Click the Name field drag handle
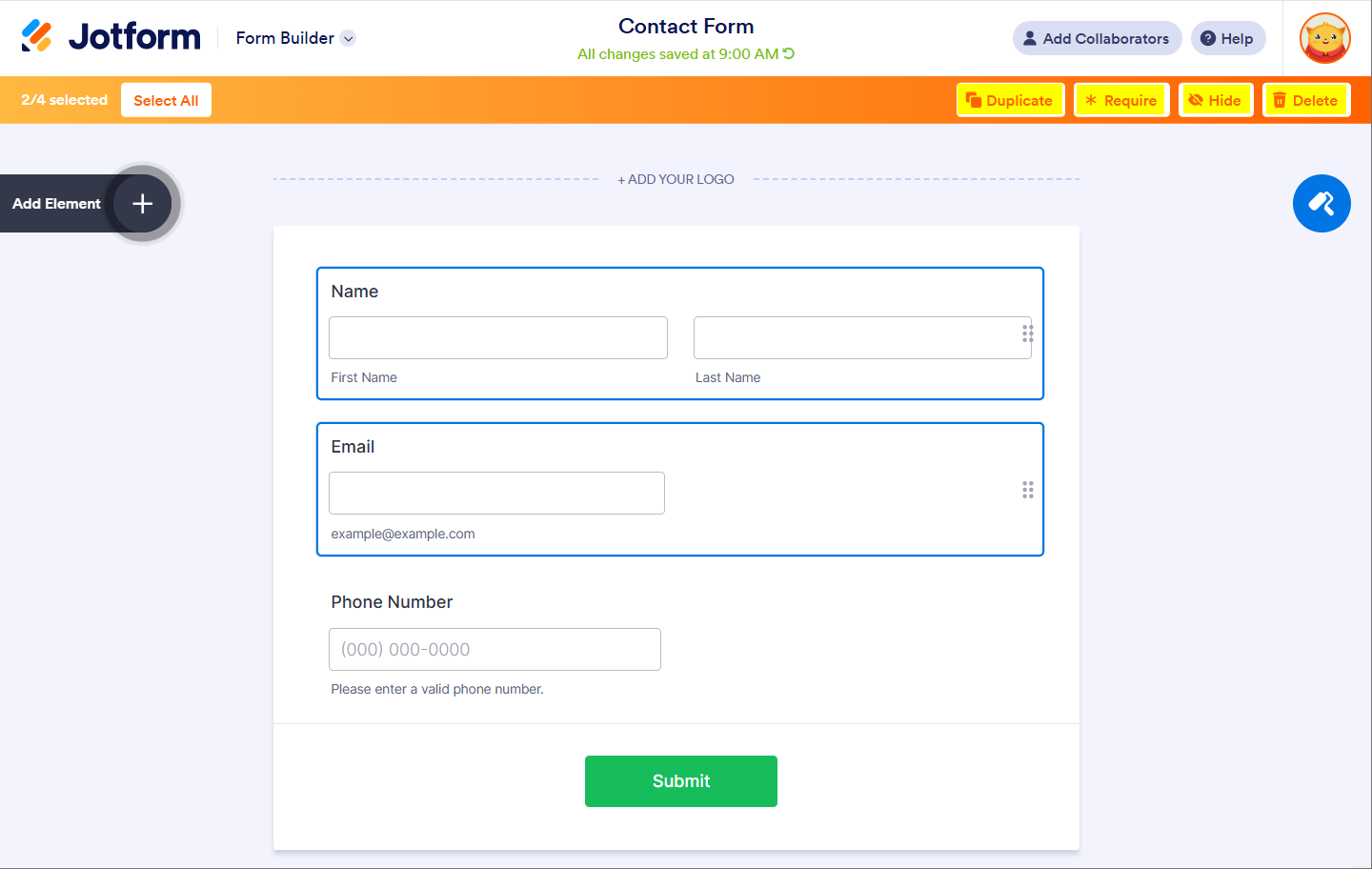This screenshot has height=869, width=1372. 1028,333
